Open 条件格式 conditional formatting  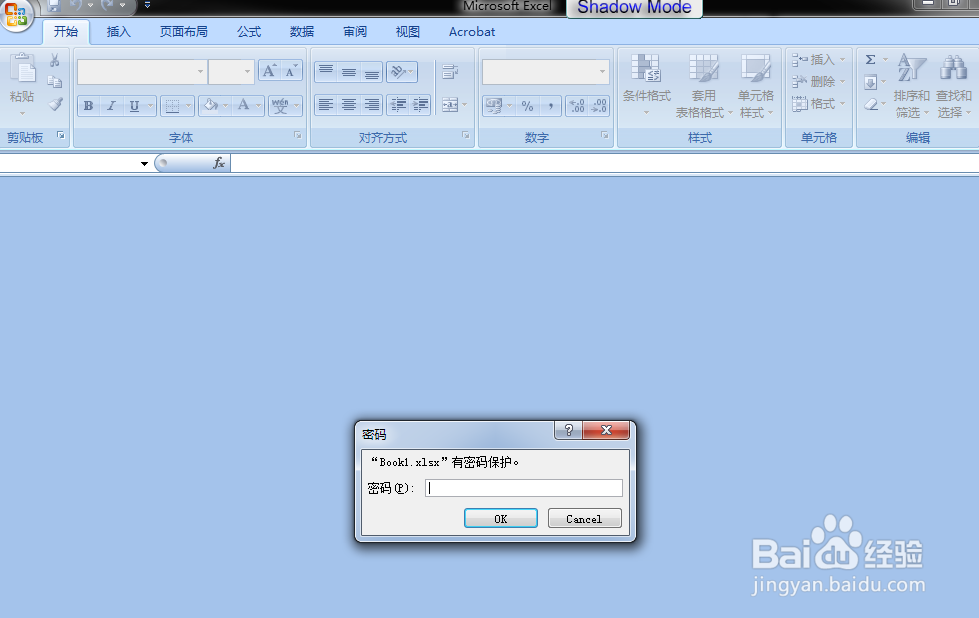pyautogui.click(x=646, y=85)
